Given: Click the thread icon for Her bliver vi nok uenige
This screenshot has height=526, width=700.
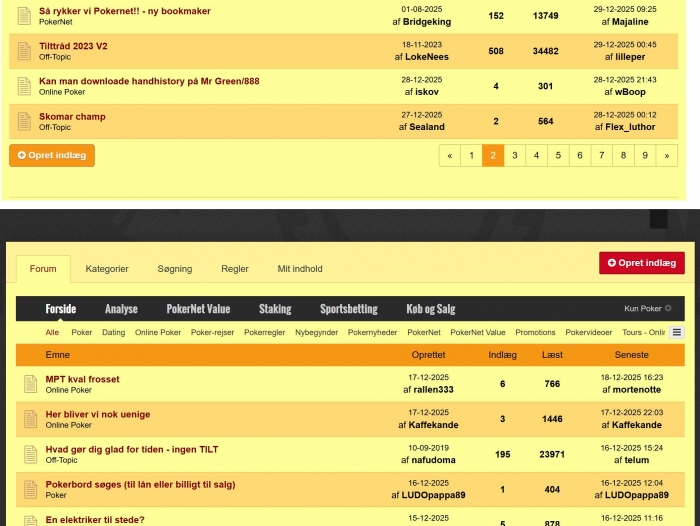Looking at the screenshot, I should click(x=30, y=419).
